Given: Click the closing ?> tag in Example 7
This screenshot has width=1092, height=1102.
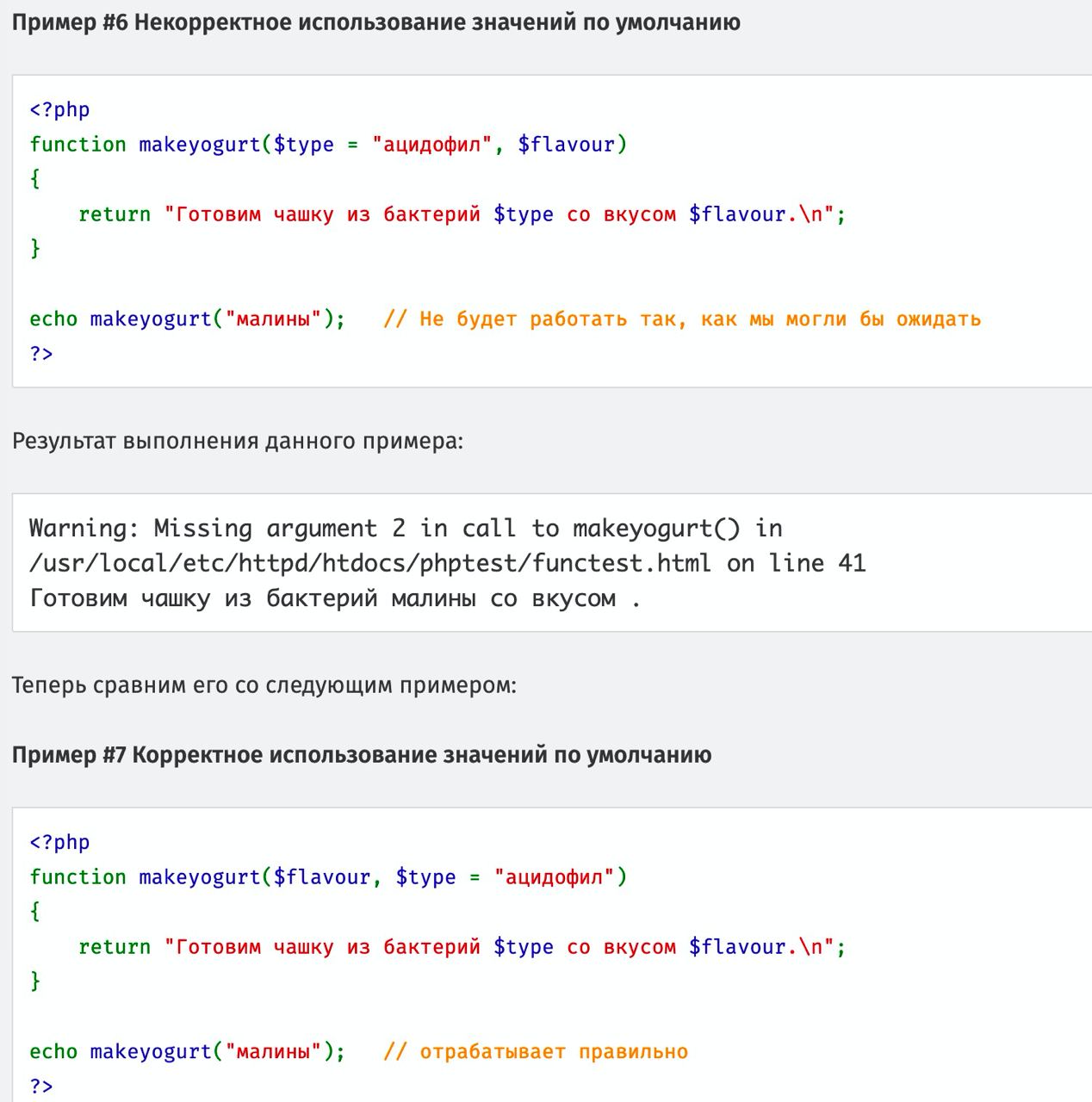Looking at the screenshot, I should (x=41, y=1087).
